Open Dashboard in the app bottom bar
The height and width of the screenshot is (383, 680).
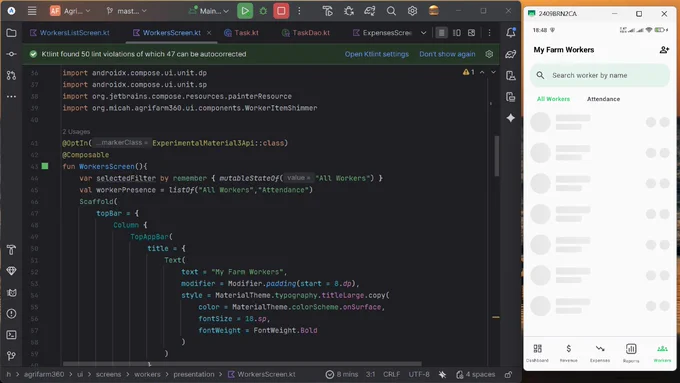pos(537,353)
